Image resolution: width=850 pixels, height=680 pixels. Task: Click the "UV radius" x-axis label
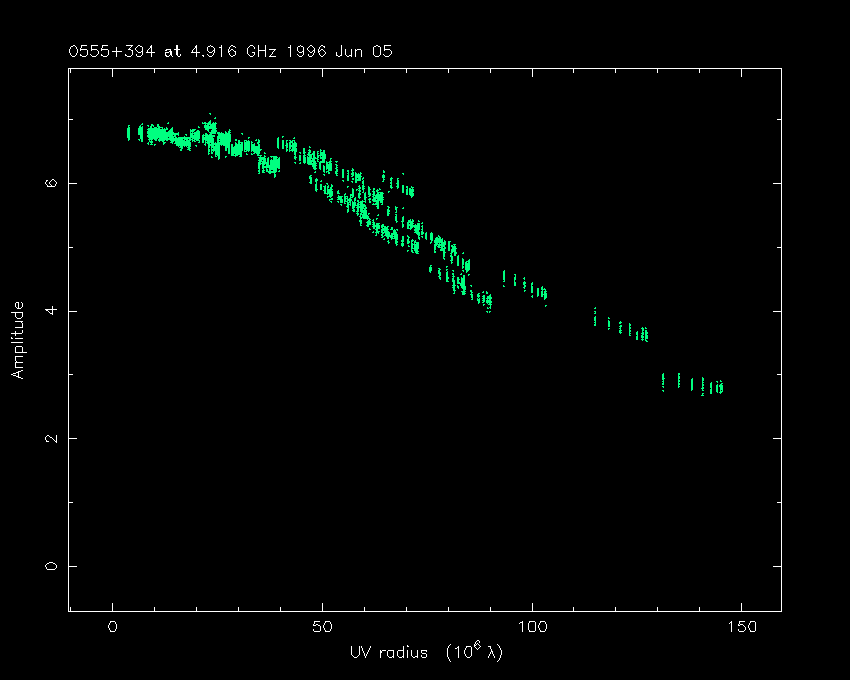tap(386, 652)
